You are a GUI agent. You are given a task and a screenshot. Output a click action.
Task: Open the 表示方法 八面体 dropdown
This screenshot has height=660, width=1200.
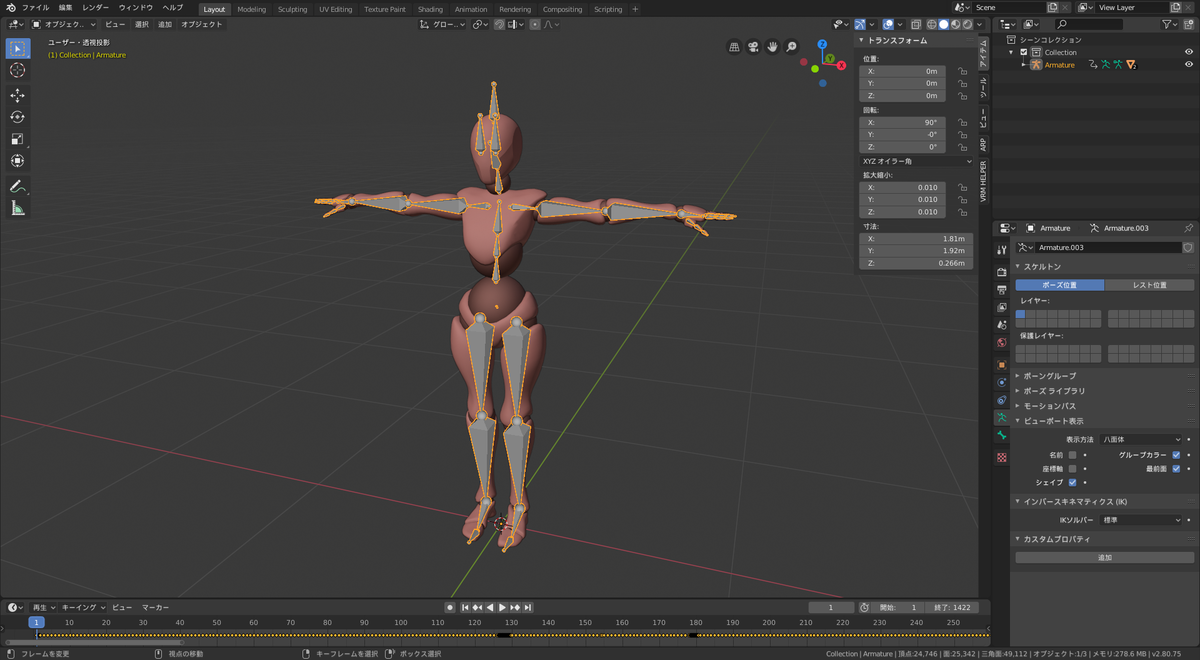(x=1141, y=439)
